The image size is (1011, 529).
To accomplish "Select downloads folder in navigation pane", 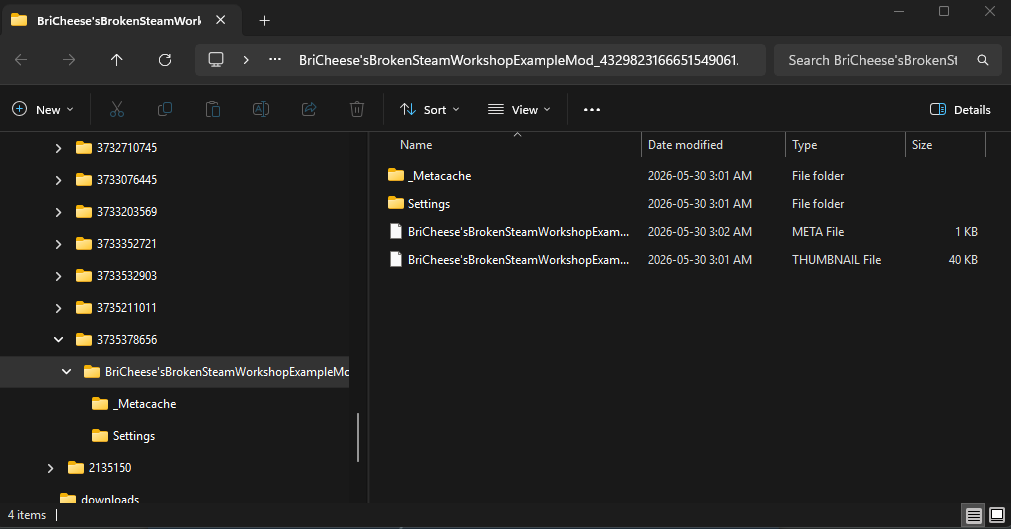I will pyautogui.click(x=110, y=499).
